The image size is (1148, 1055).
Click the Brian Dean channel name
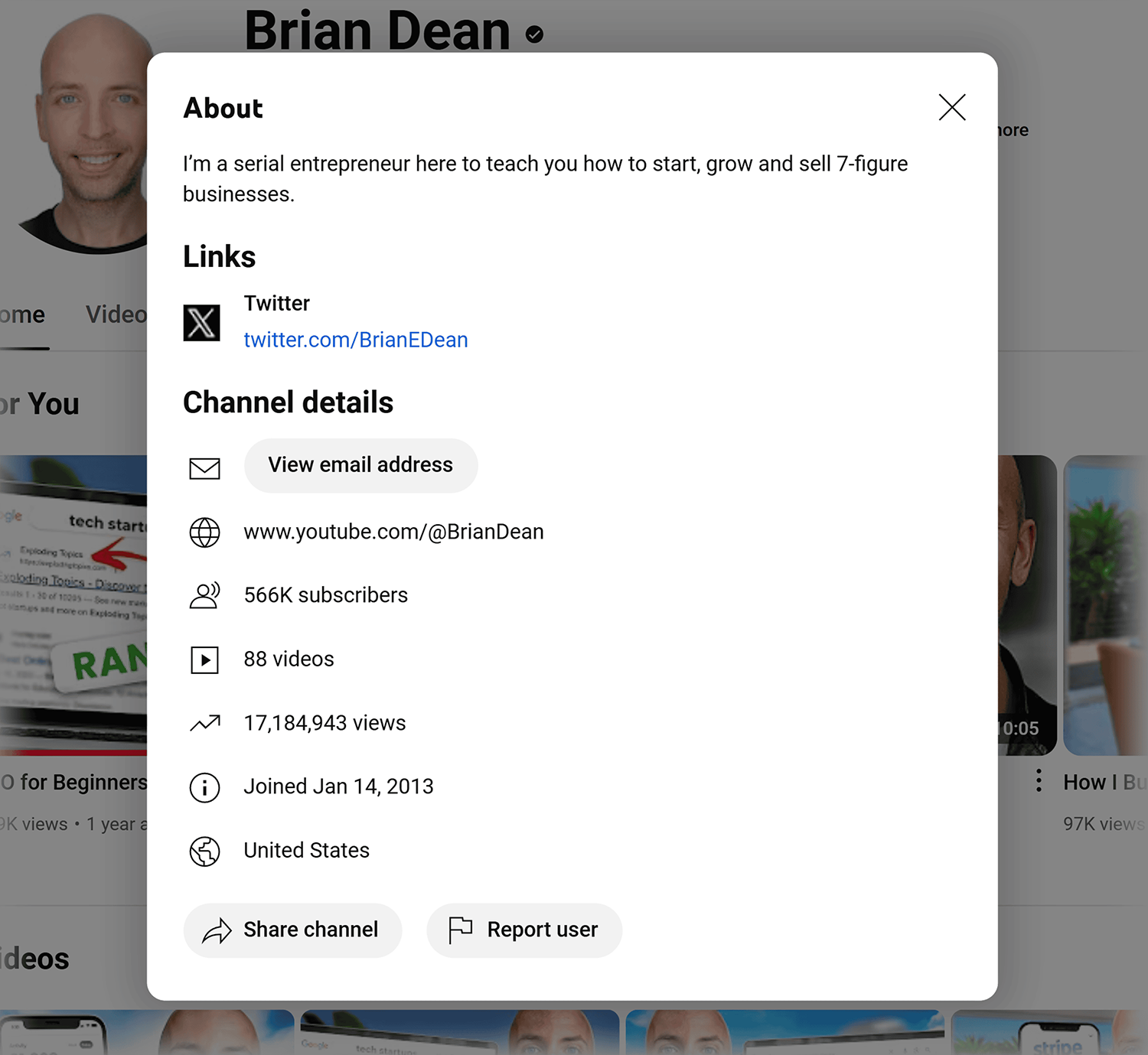(377, 31)
